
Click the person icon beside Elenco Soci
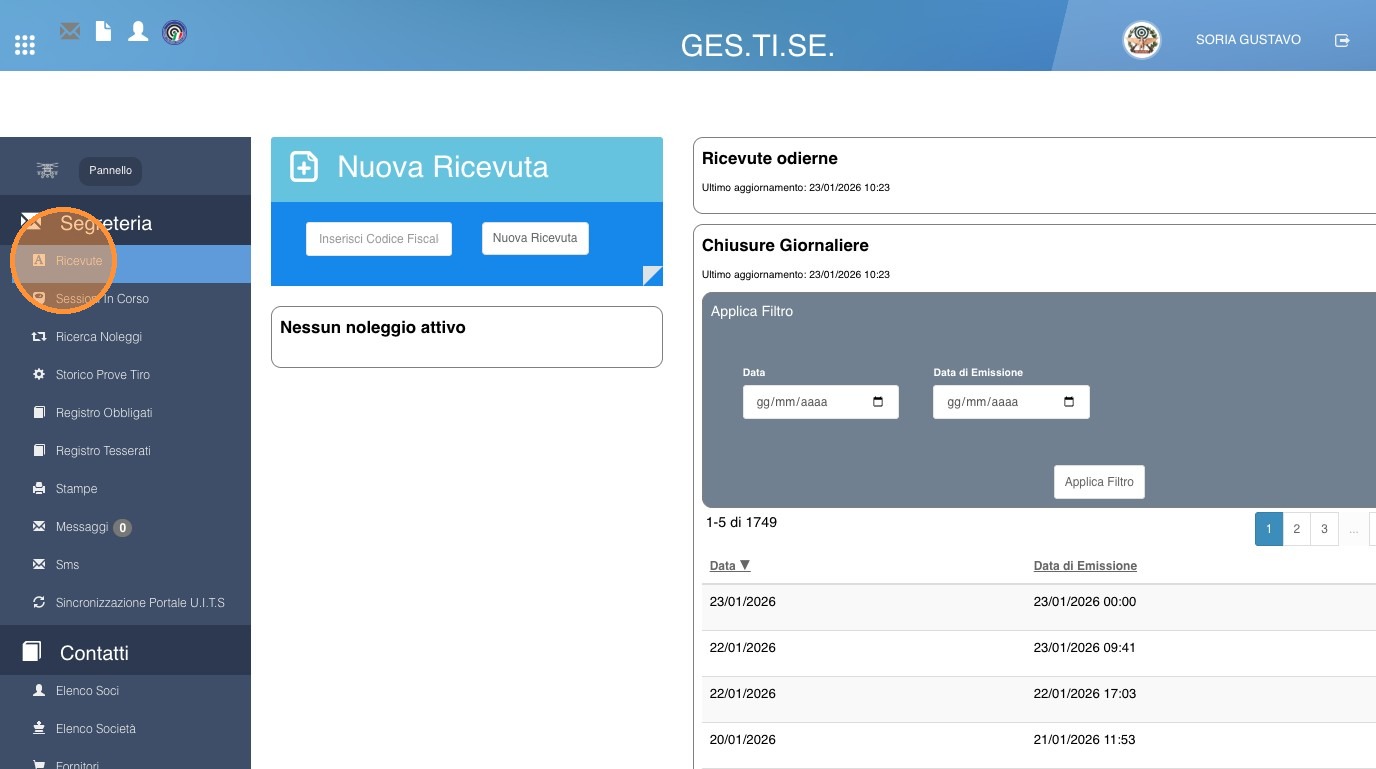point(39,691)
